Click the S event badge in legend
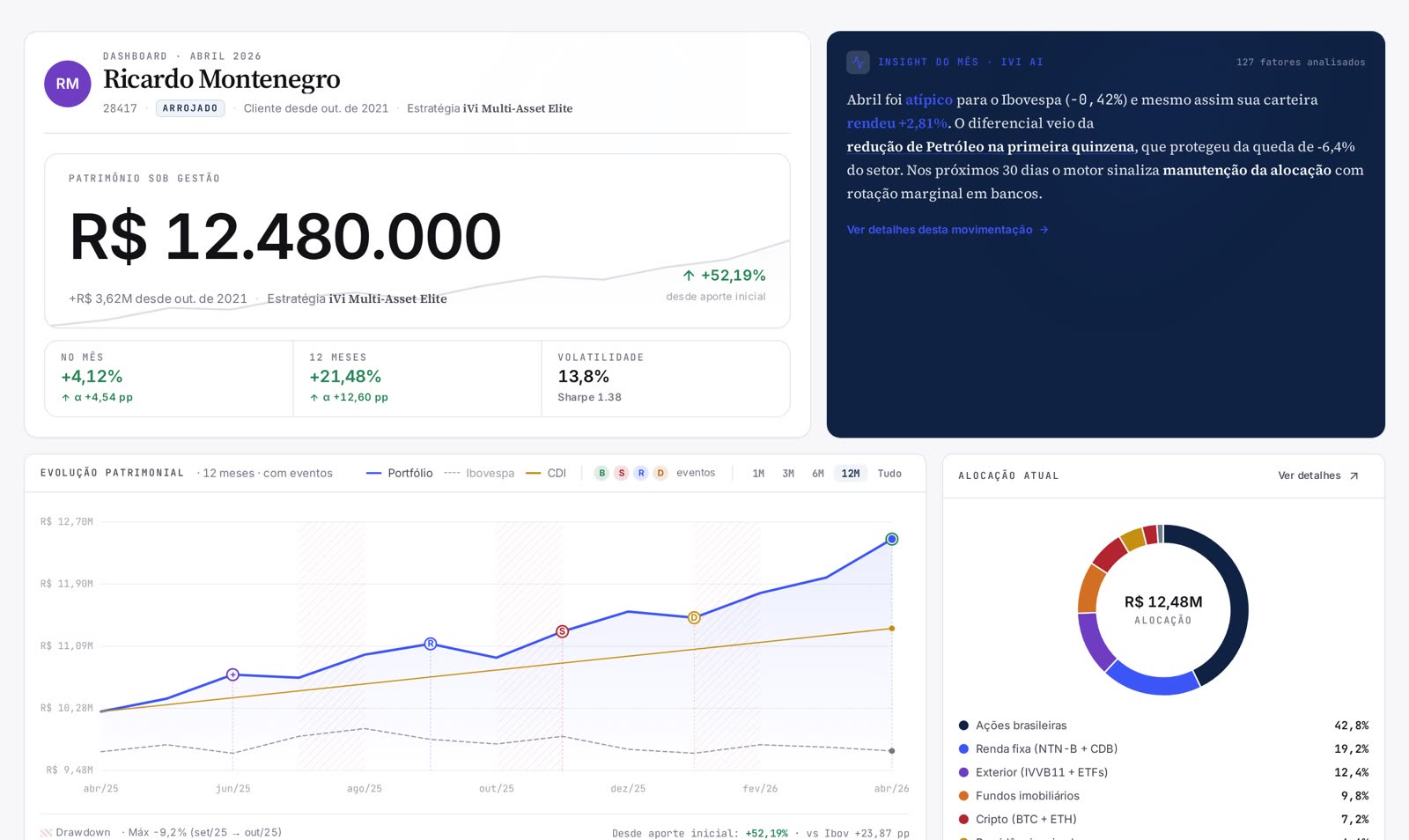The image size is (1409, 840). 621,473
